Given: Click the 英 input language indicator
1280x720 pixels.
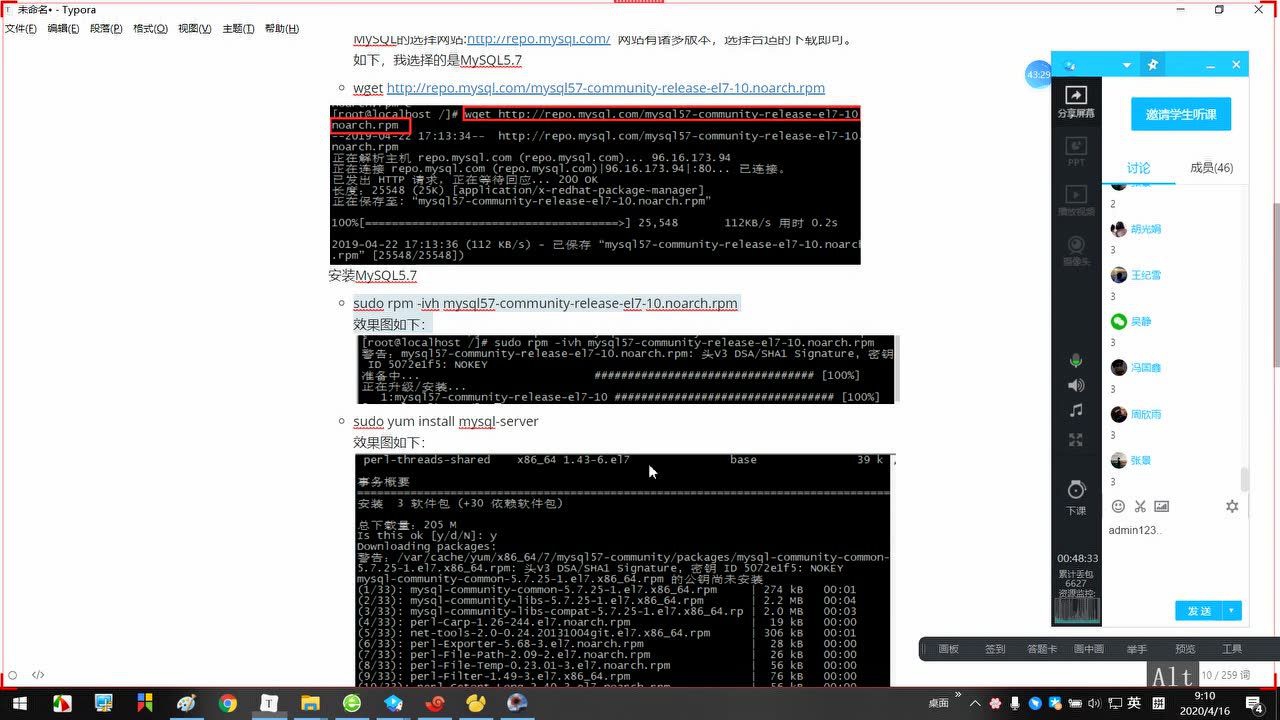Looking at the screenshot, I should pyautogui.click(x=1135, y=704).
